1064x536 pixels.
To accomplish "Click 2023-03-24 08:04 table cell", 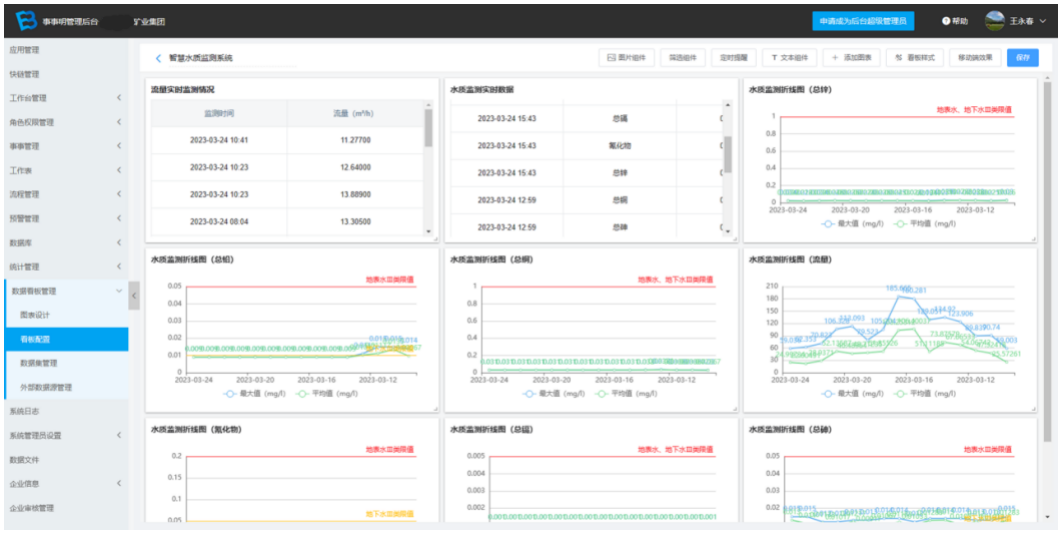I will (218, 222).
